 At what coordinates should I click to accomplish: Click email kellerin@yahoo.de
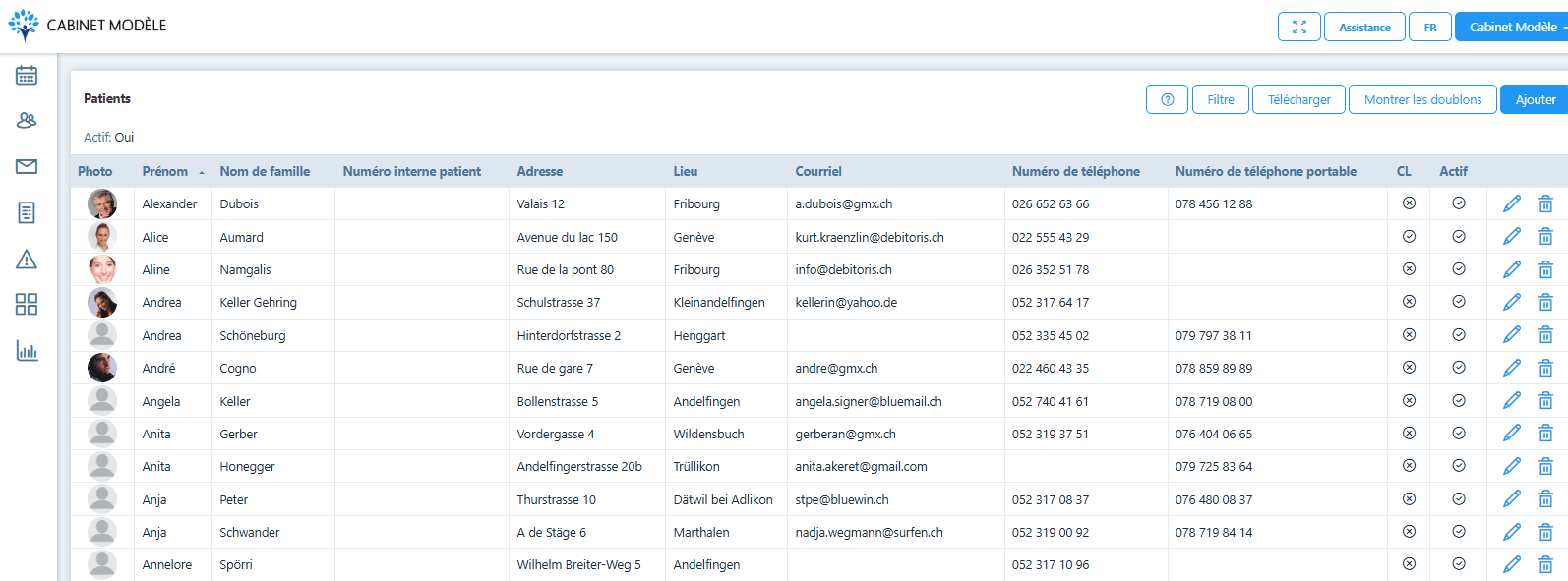point(846,302)
